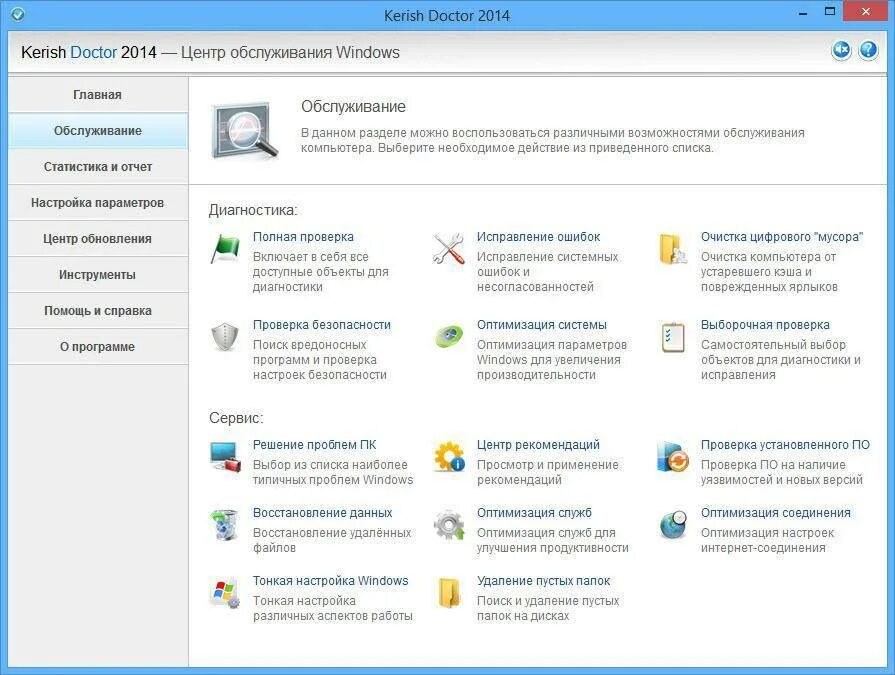Open the Главная sidebar tab

98,95
